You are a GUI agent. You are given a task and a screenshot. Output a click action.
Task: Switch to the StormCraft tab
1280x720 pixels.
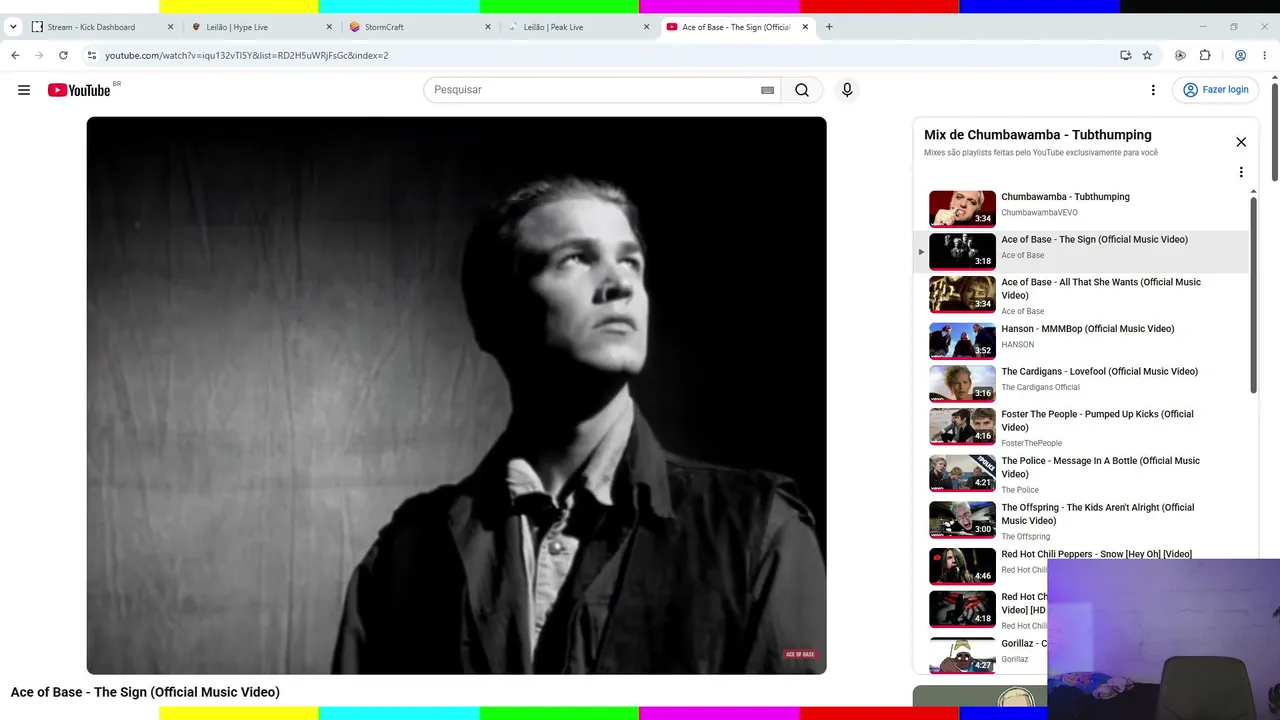[420, 27]
